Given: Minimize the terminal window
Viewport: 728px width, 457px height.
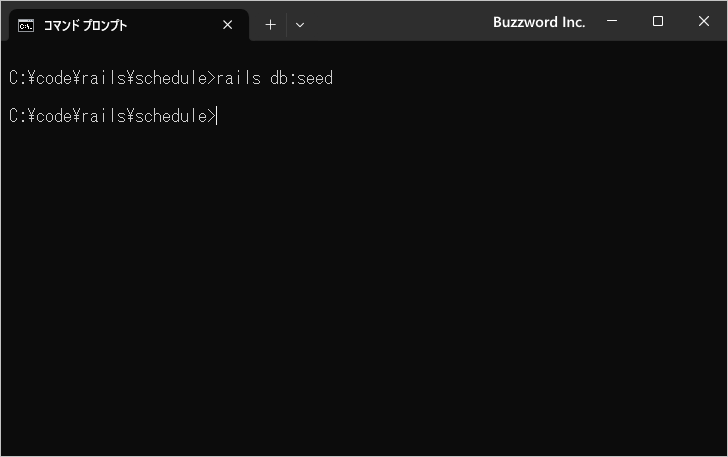Looking at the screenshot, I should 612,21.
